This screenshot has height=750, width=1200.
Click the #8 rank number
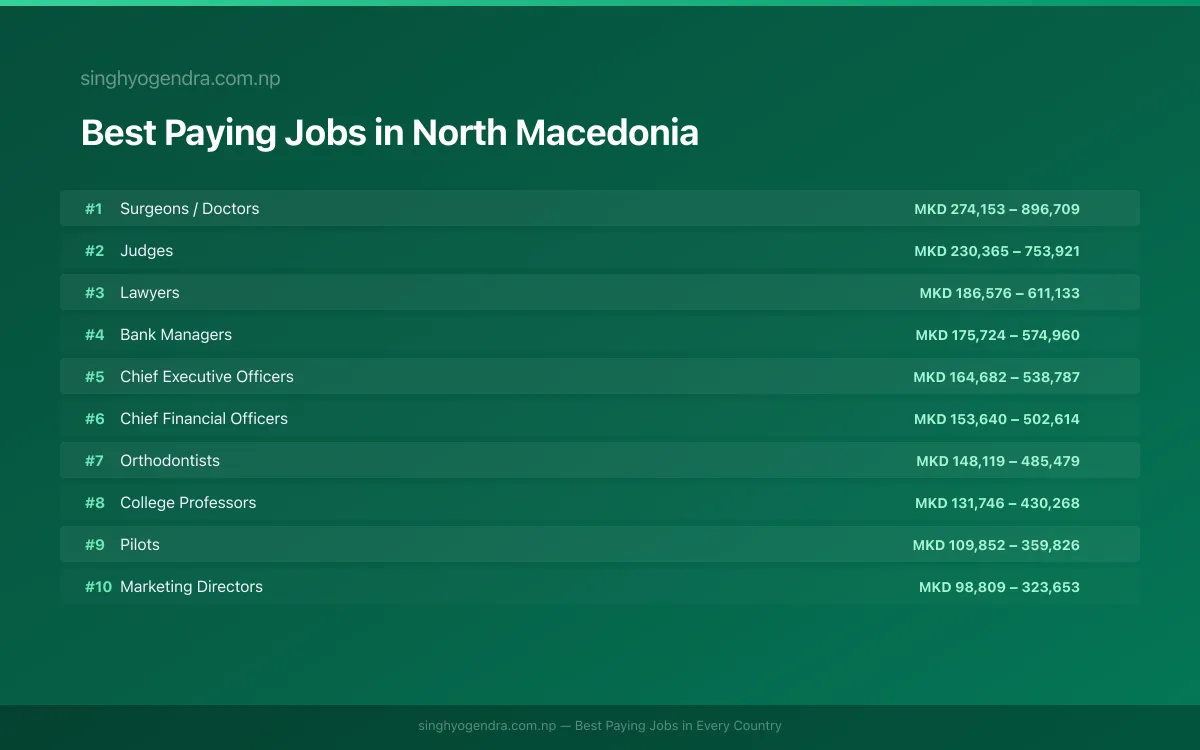(94, 503)
